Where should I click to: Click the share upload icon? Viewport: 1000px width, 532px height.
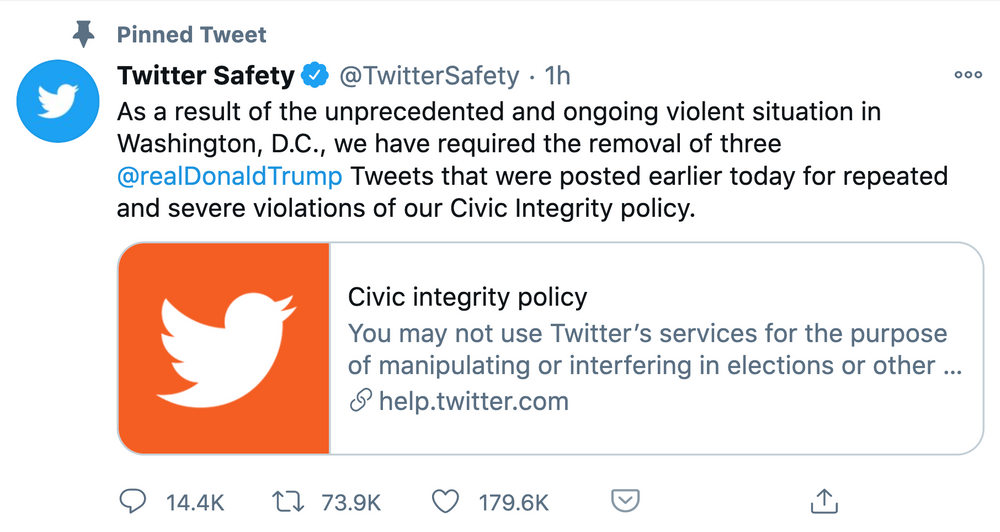pos(824,501)
